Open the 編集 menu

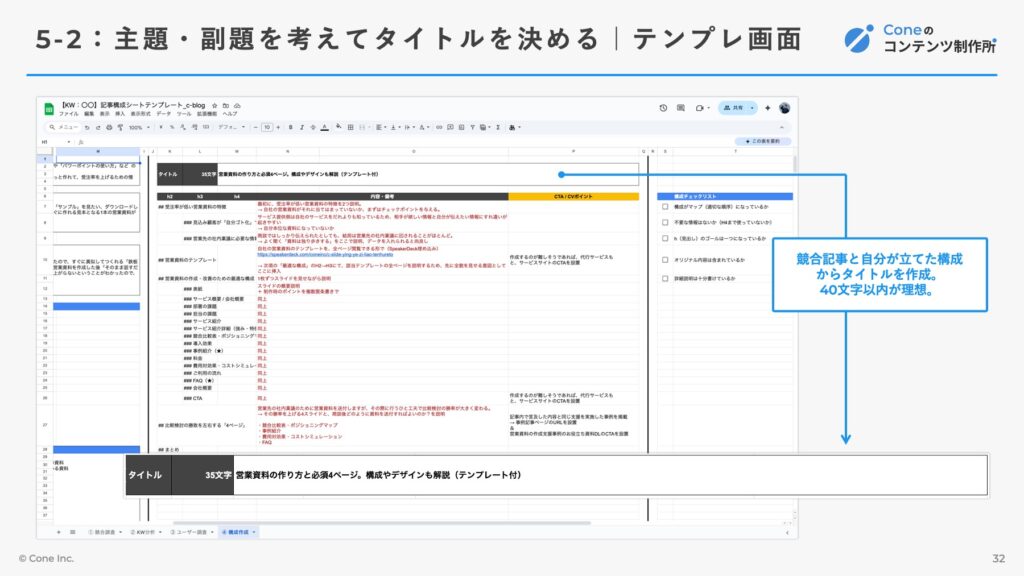coord(89,114)
